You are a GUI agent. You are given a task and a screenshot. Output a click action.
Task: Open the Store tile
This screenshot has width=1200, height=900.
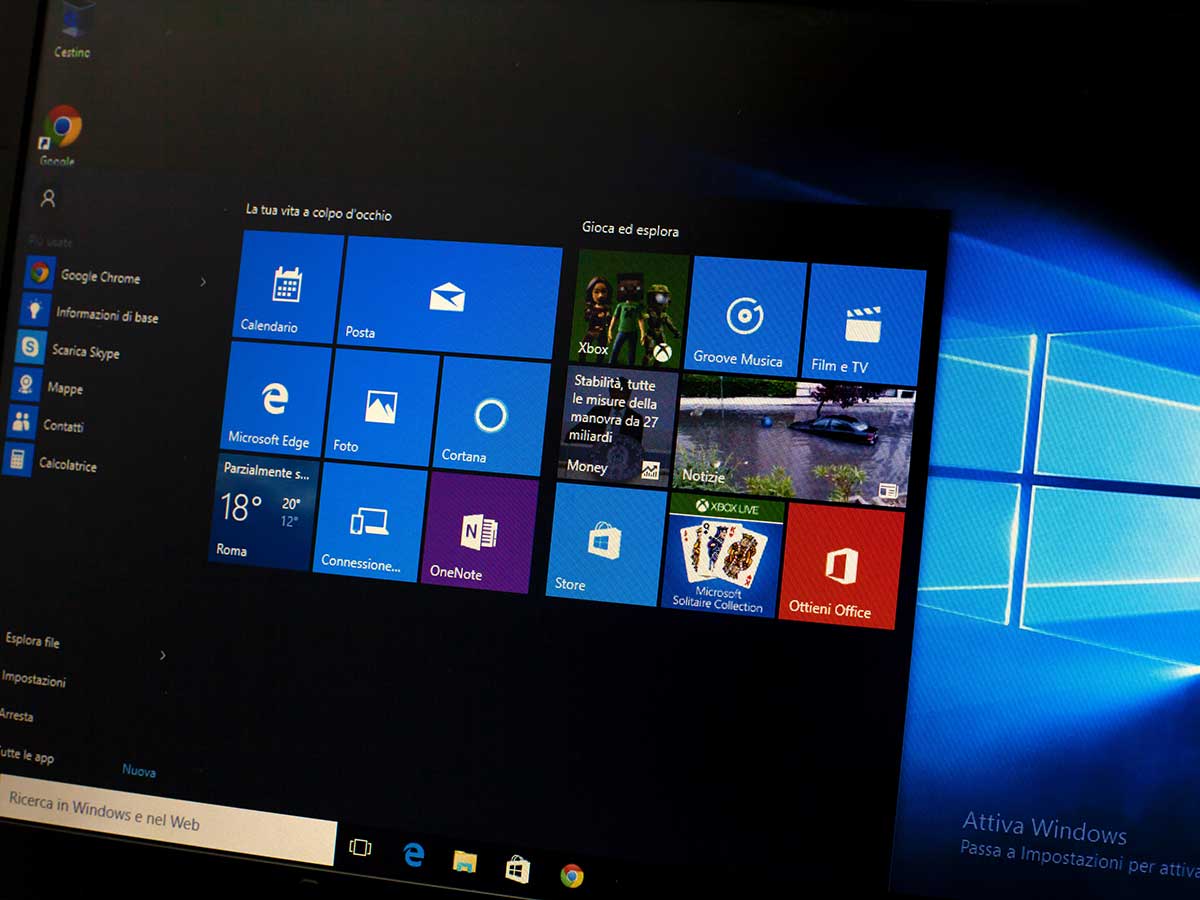pyautogui.click(x=606, y=544)
